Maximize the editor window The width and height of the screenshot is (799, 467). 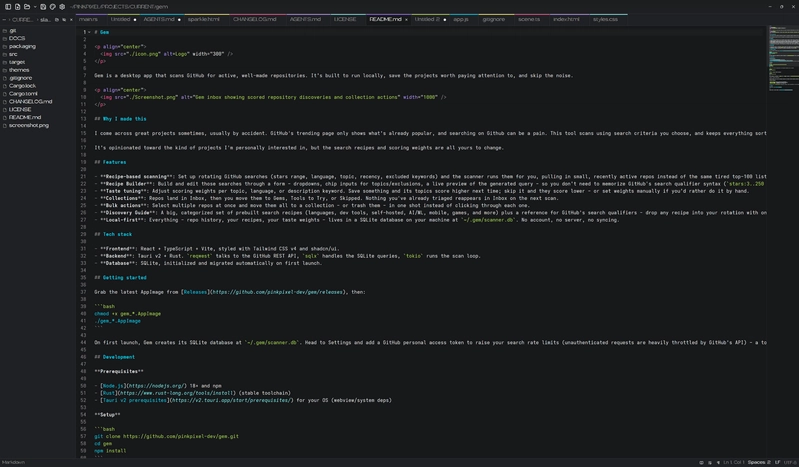pos(781,7)
